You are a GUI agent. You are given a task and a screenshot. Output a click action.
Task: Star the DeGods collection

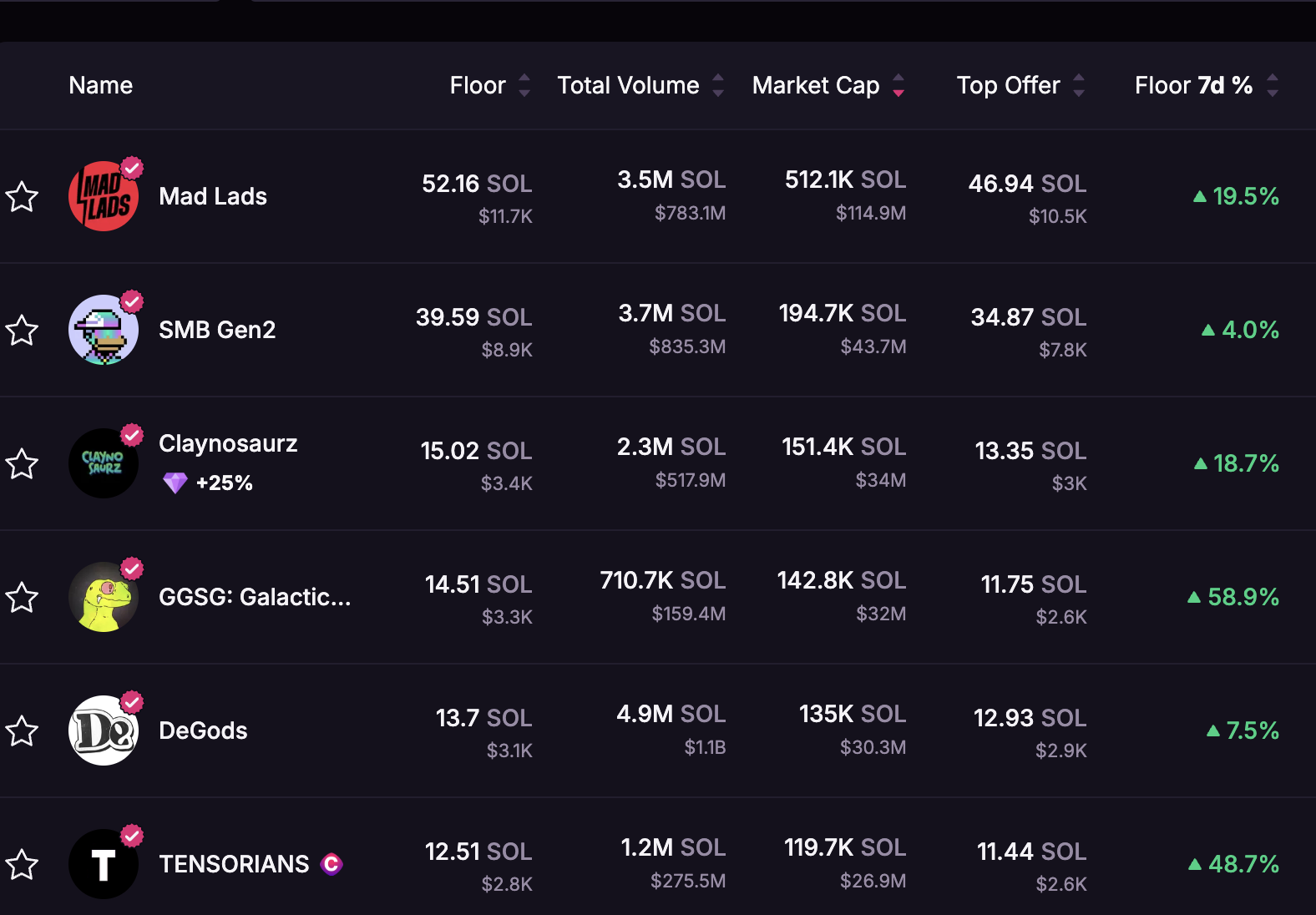(23, 731)
